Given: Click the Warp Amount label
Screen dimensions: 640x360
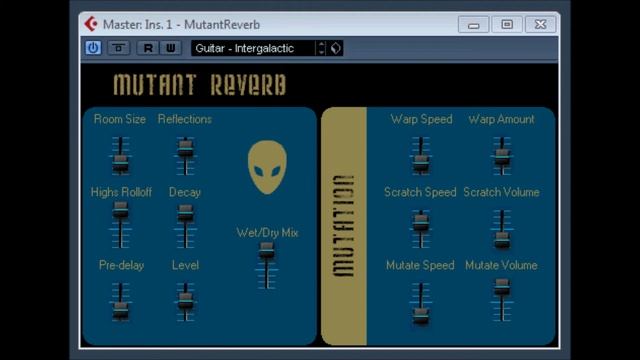Looking at the screenshot, I should click(501, 119).
